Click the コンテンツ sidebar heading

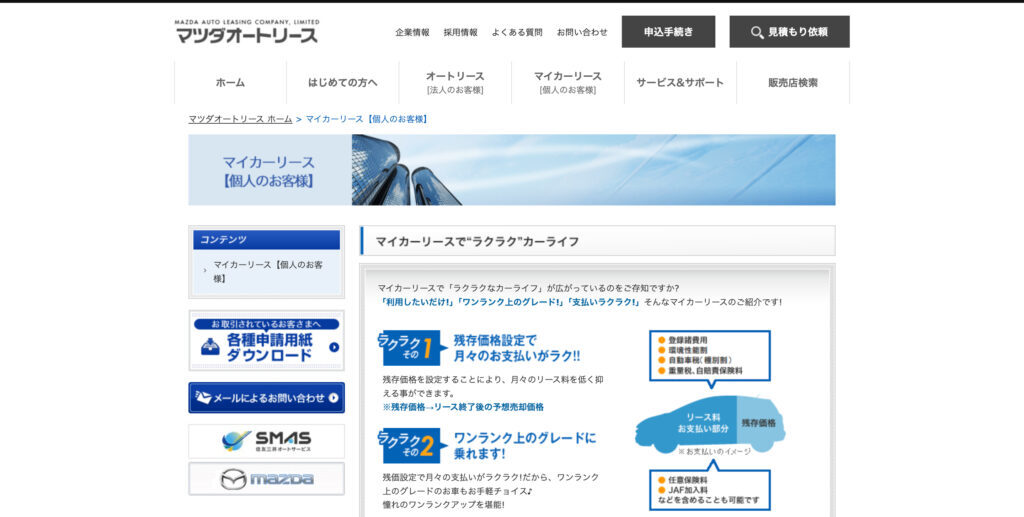tap(266, 240)
